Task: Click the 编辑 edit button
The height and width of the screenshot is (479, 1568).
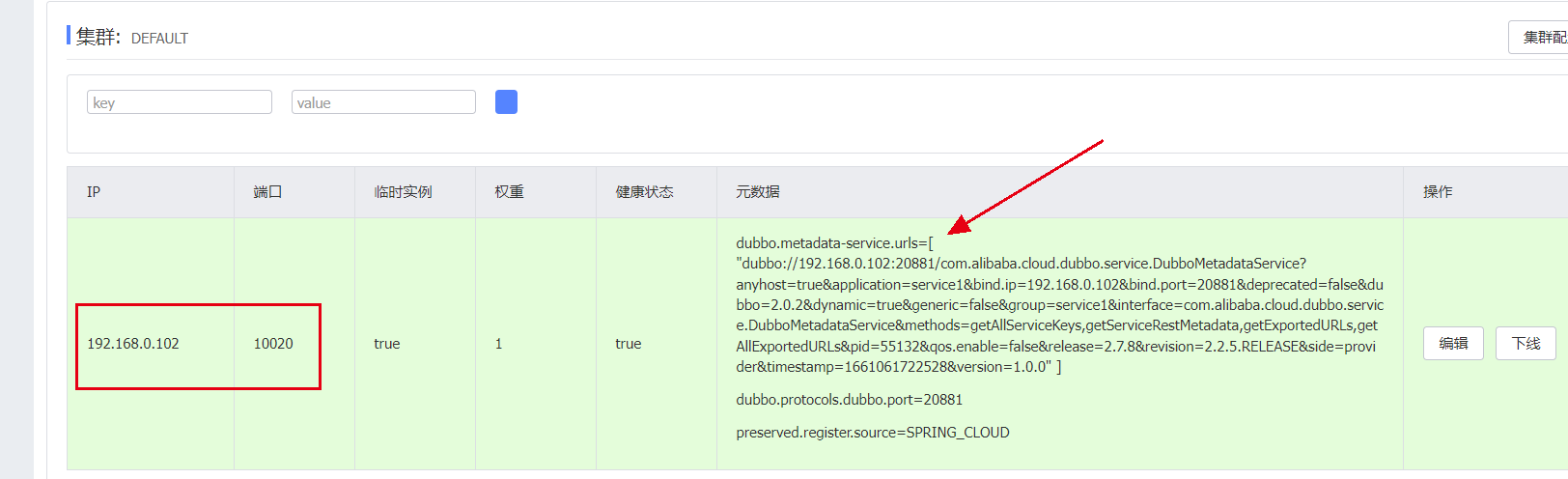Action: coord(1453,344)
